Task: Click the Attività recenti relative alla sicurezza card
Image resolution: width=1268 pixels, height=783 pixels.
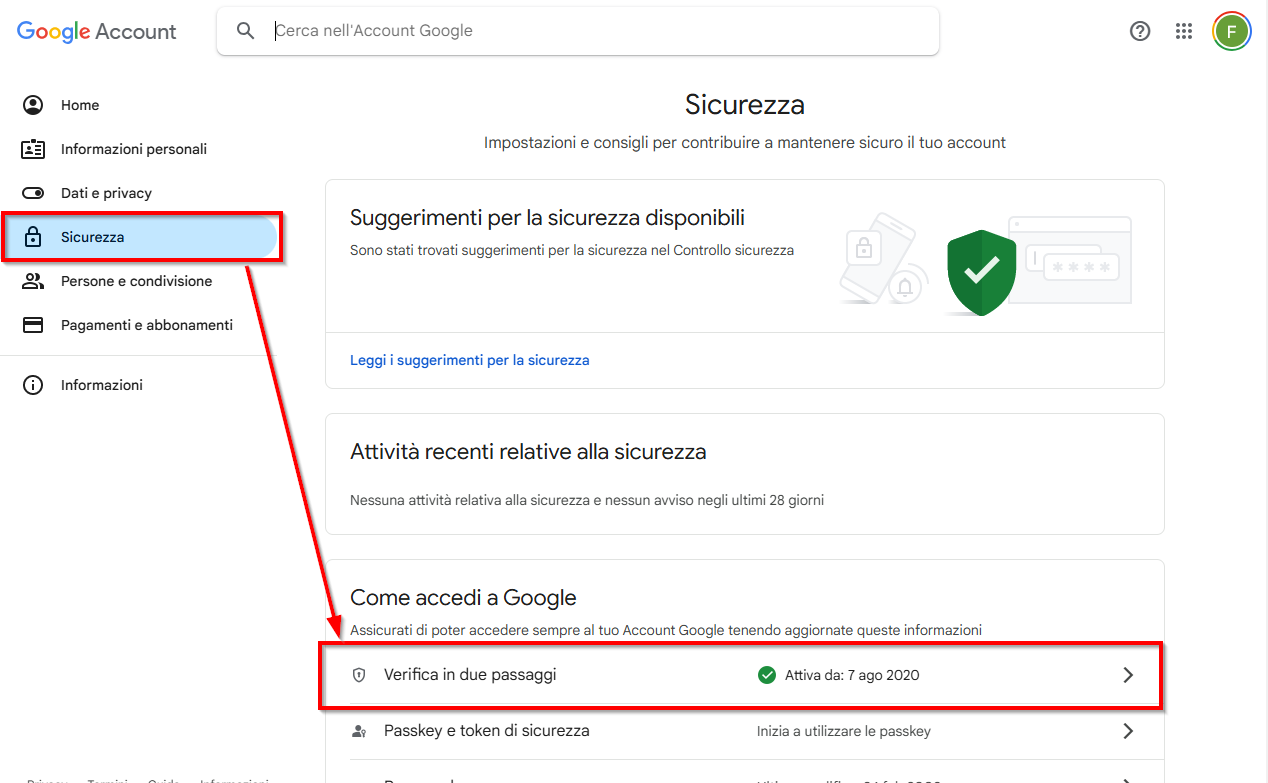Action: (x=744, y=474)
